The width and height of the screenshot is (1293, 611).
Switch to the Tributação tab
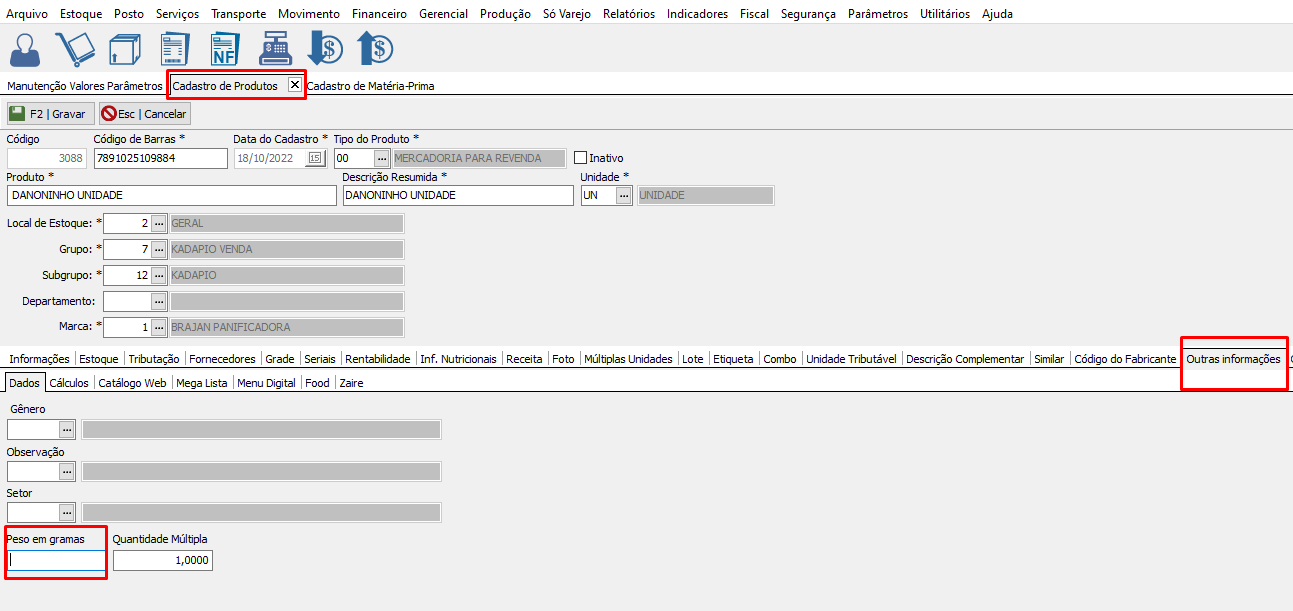pyautogui.click(x=154, y=359)
